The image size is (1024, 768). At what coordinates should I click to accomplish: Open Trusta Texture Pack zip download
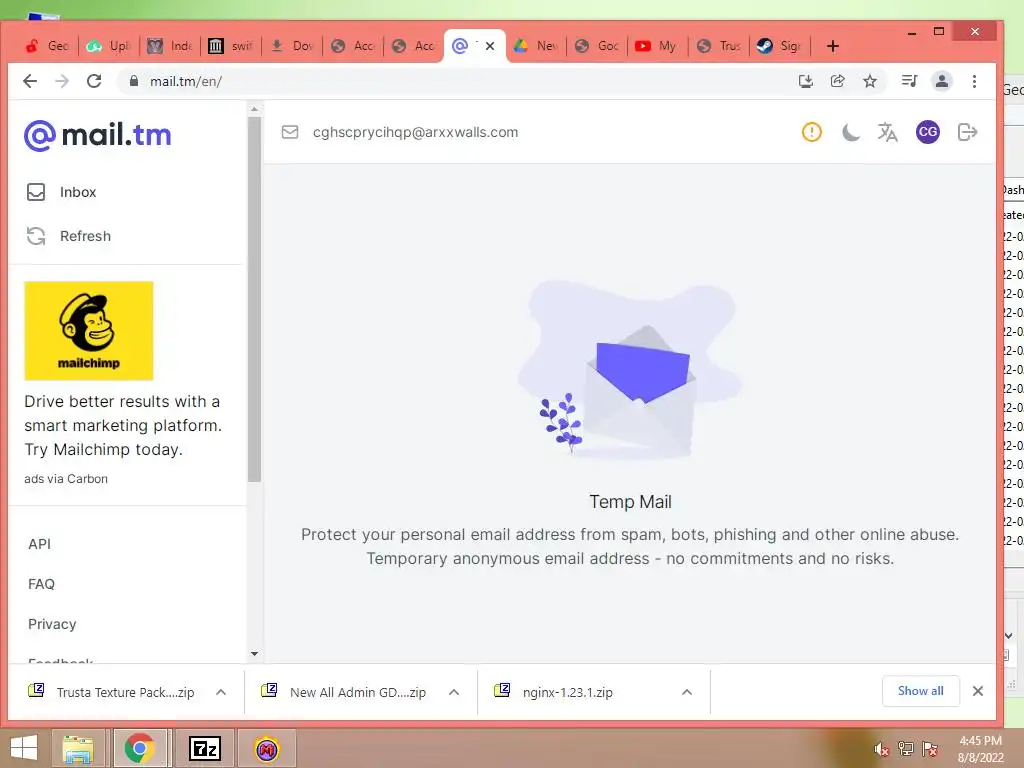click(112, 692)
